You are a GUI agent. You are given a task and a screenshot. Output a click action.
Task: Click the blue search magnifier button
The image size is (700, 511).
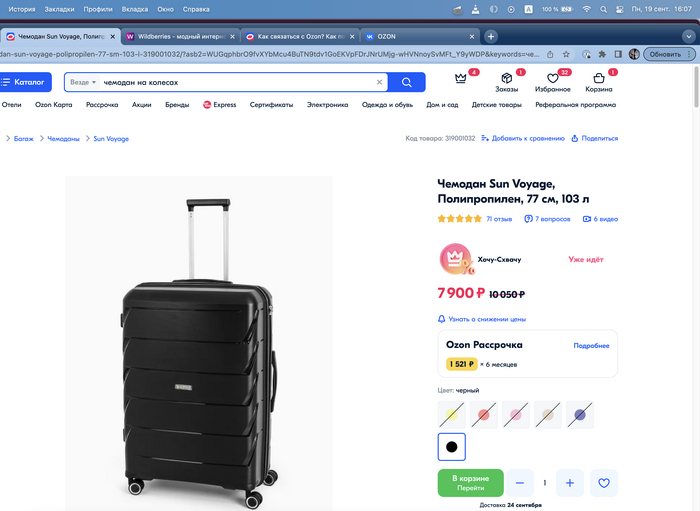click(x=407, y=82)
